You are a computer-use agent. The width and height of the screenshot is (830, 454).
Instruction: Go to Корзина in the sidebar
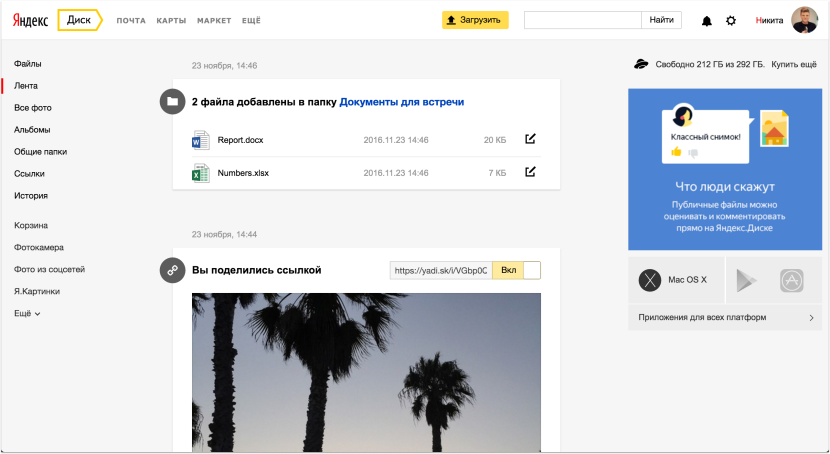tap(31, 225)
